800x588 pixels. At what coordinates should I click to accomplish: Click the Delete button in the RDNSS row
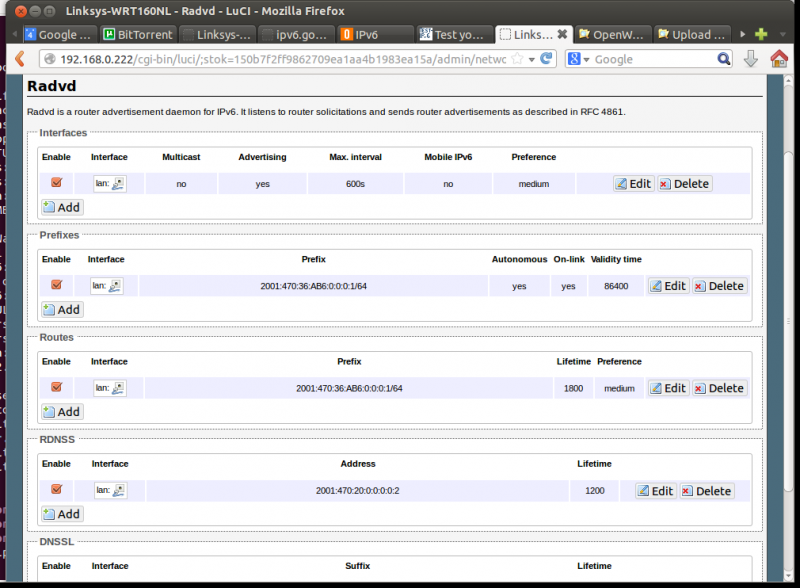(x=706, y=490)
